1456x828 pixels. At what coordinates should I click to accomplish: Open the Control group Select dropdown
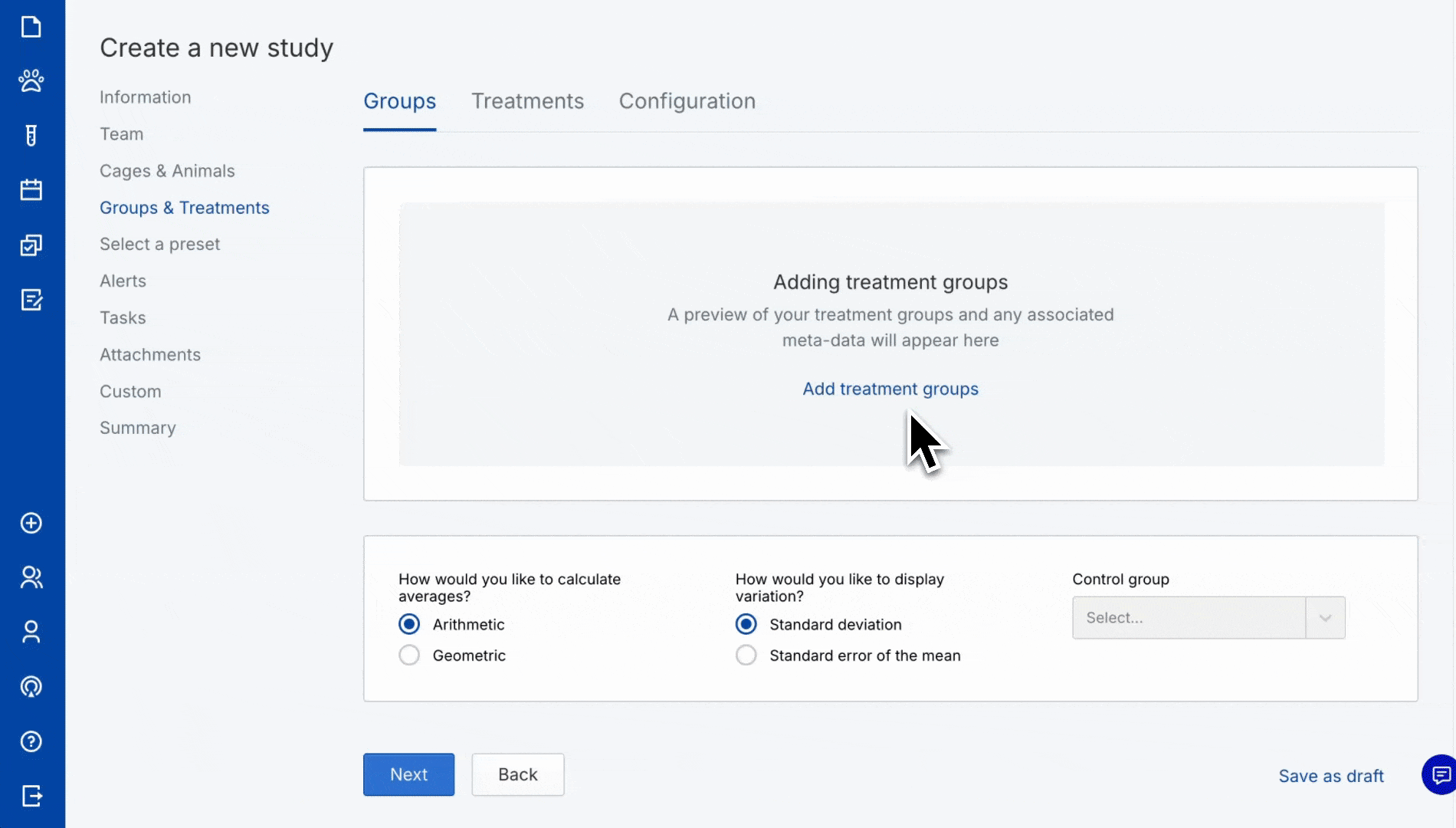[x=1208, y=617]
